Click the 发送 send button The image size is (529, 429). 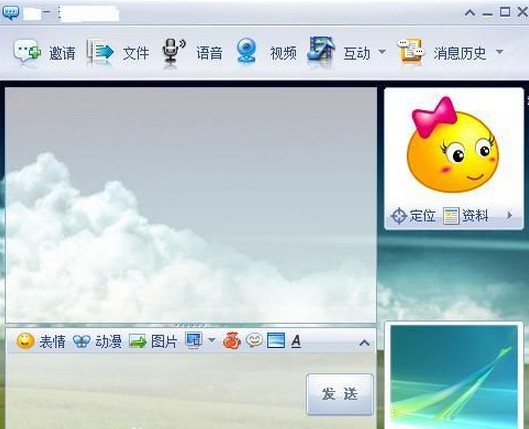coord(340,394)
